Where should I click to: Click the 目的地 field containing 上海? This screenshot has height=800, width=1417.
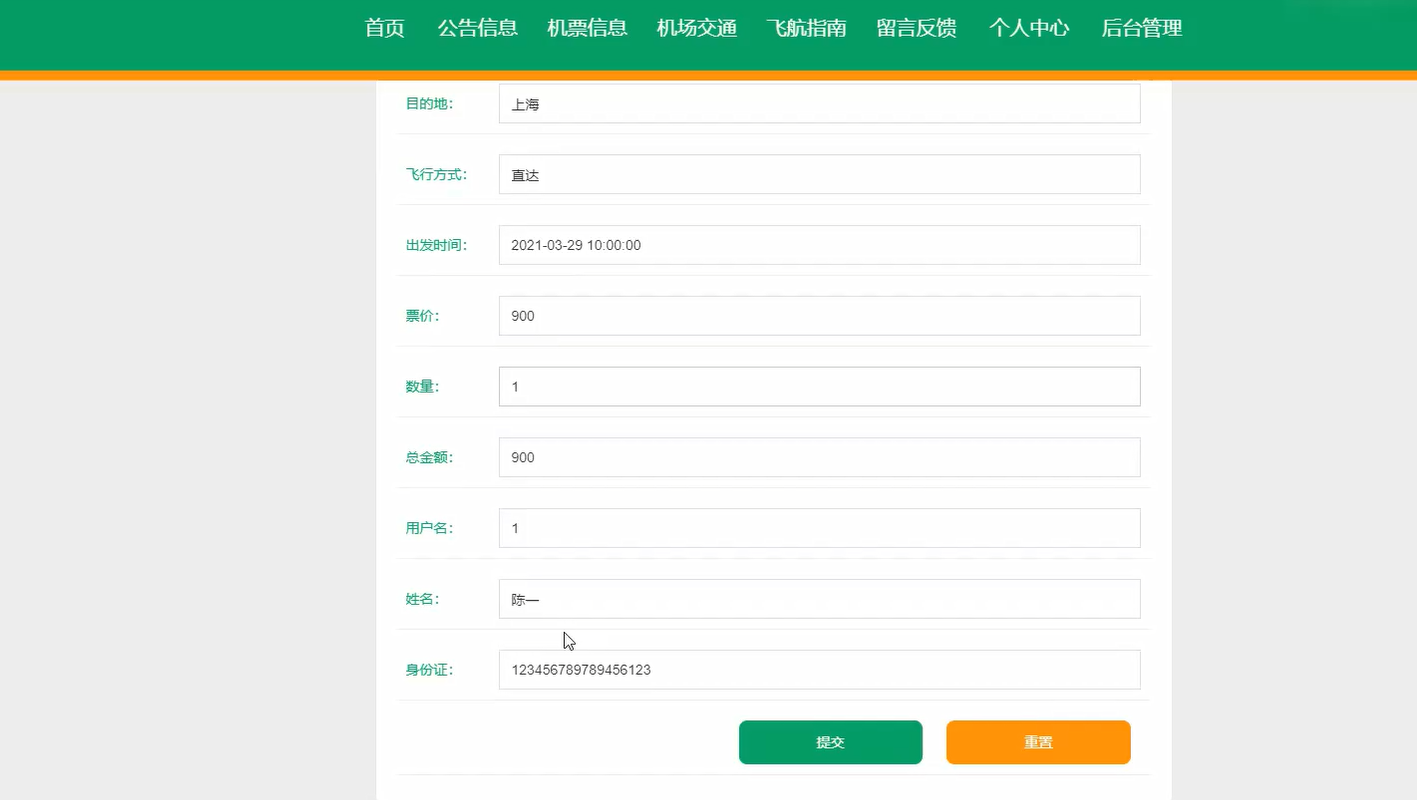point(819,103)
